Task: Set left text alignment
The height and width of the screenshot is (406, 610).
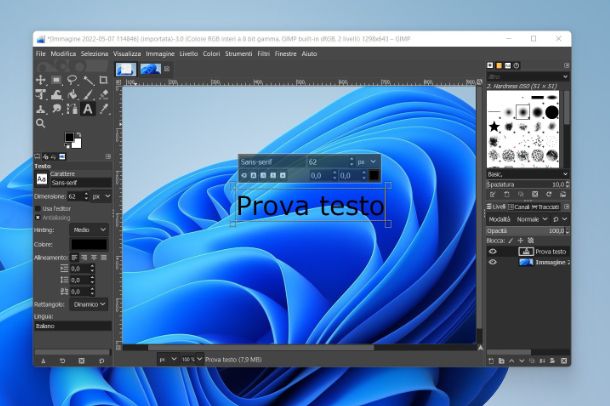Action: pyautogui.click(x=74, y=257)
